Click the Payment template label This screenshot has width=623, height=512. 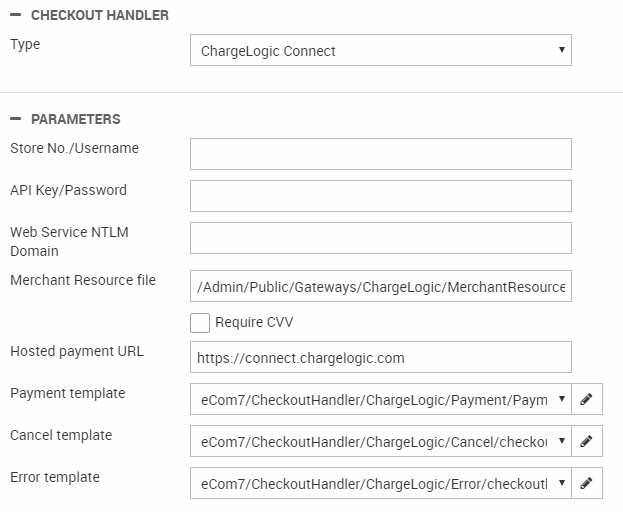[x=68, y=393]
